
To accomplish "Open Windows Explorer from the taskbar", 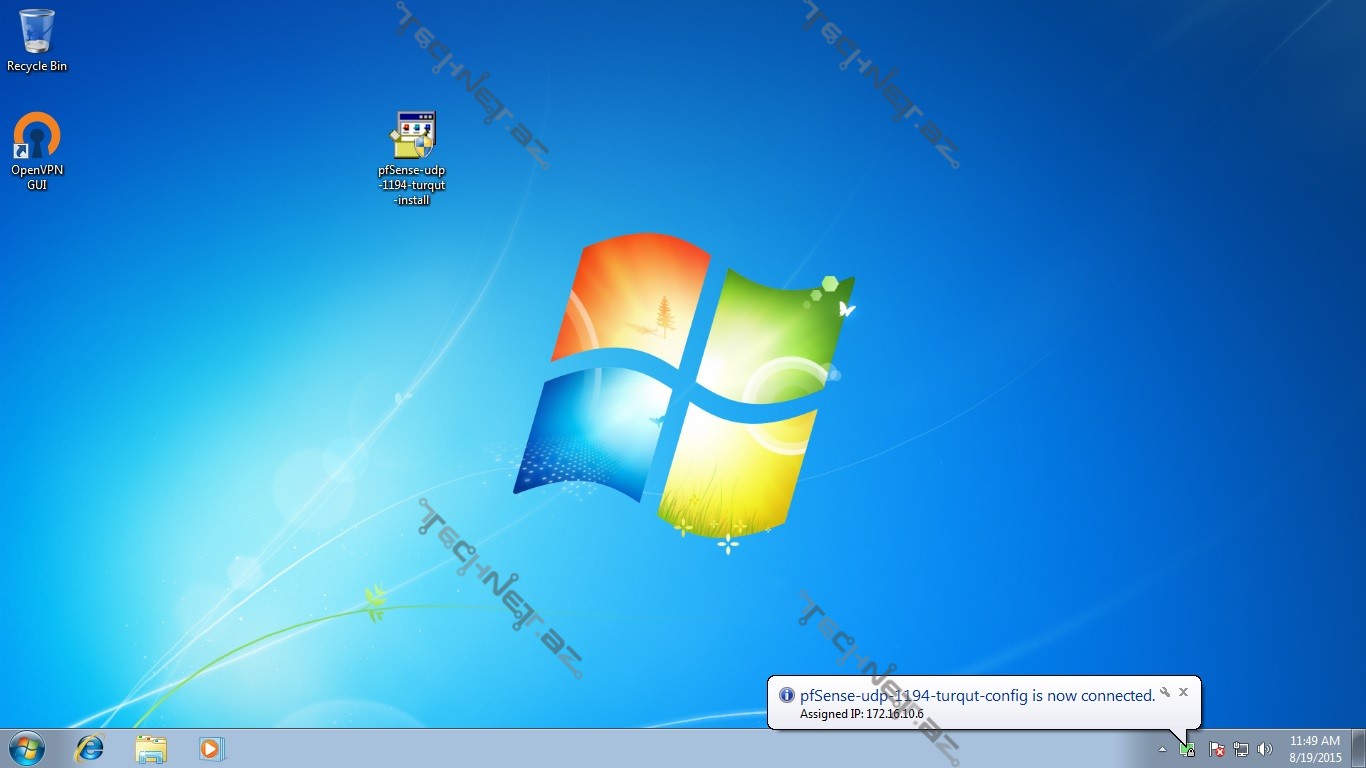I will coord(151,748).
